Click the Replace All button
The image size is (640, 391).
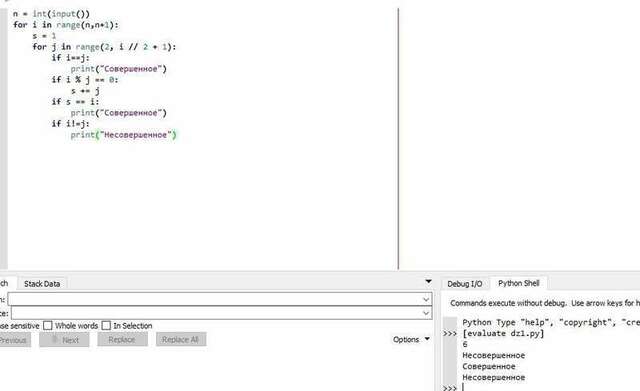181,340
